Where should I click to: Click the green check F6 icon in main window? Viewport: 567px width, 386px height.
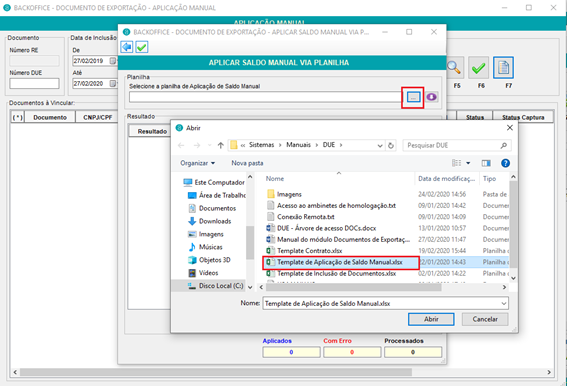click(478, 68)
